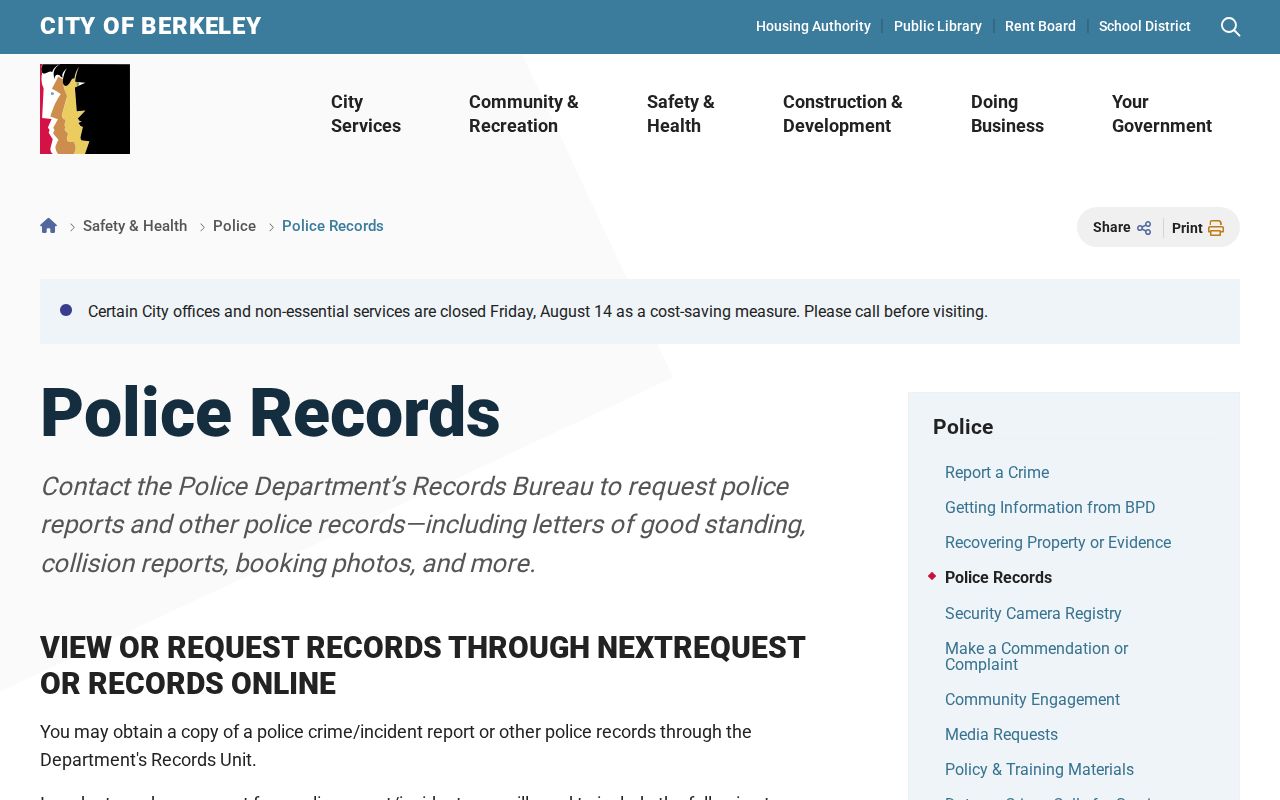Visit the Rent Board link

click(x=1040, y=26)
